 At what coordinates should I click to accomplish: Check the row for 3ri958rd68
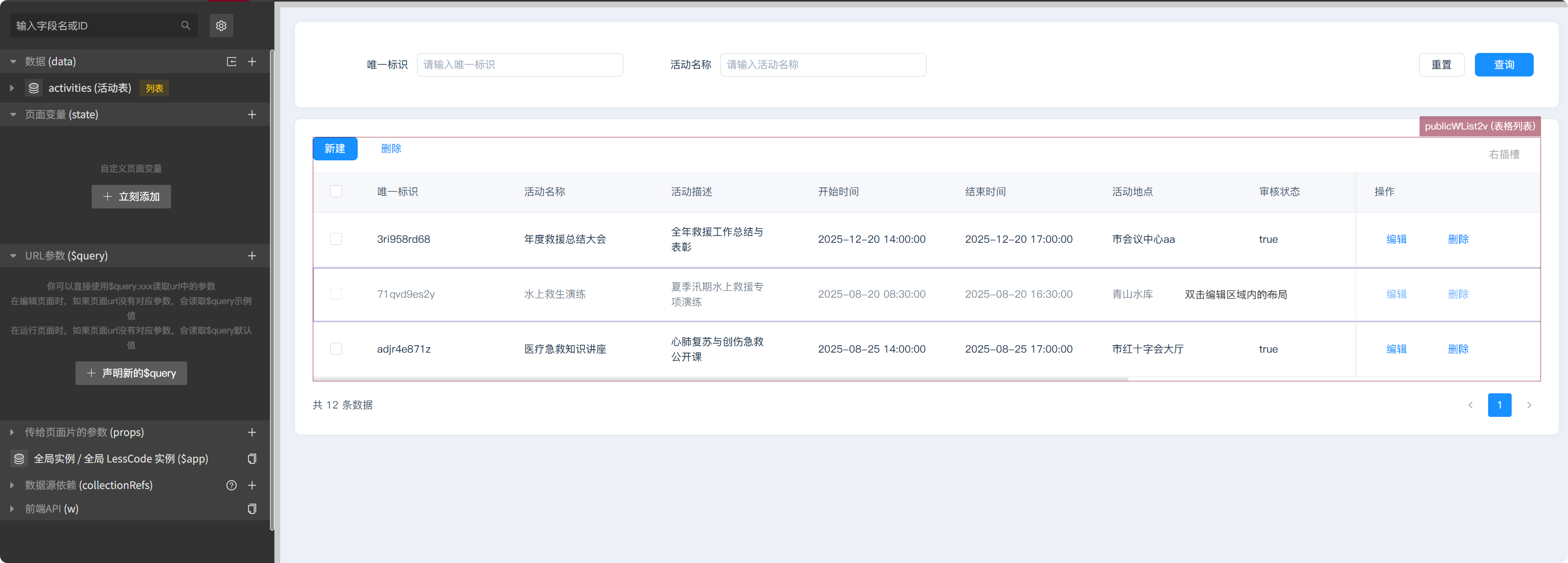tap(336, 239)
